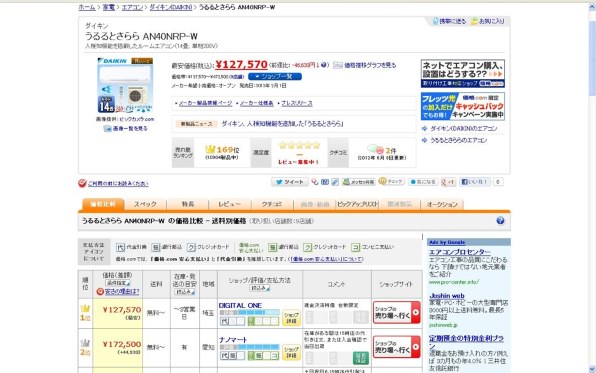The width and height of the screenshot is (596, 373).
Task: Go to DIGITAL ONE ショップの売り場へ行く button
Action: tap(396, 313)
